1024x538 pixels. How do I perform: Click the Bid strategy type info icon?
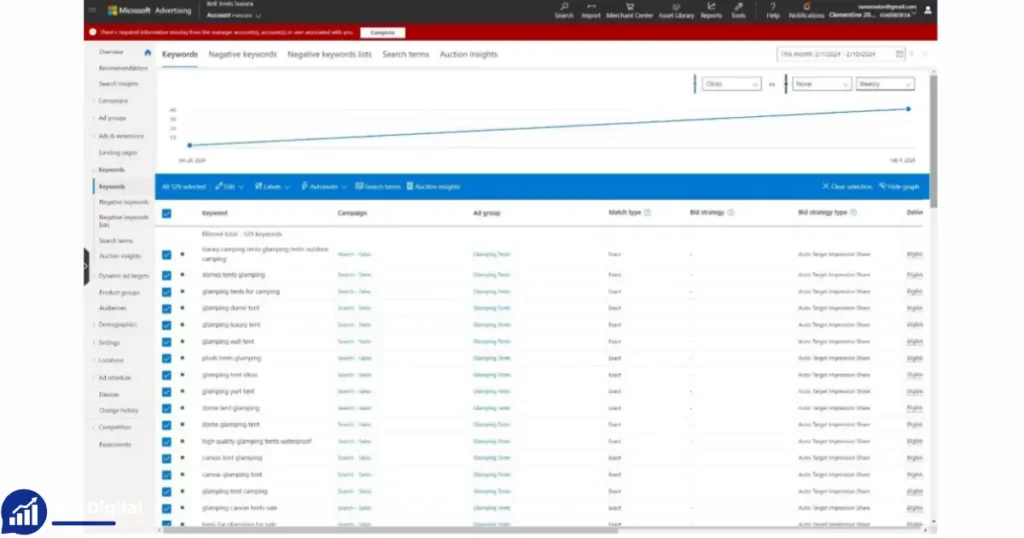[854, 212]
